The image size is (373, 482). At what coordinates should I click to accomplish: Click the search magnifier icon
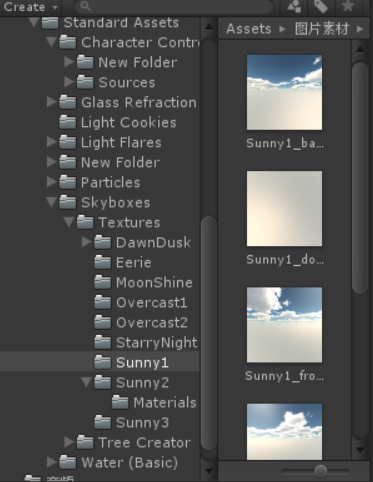pos(86,6)
